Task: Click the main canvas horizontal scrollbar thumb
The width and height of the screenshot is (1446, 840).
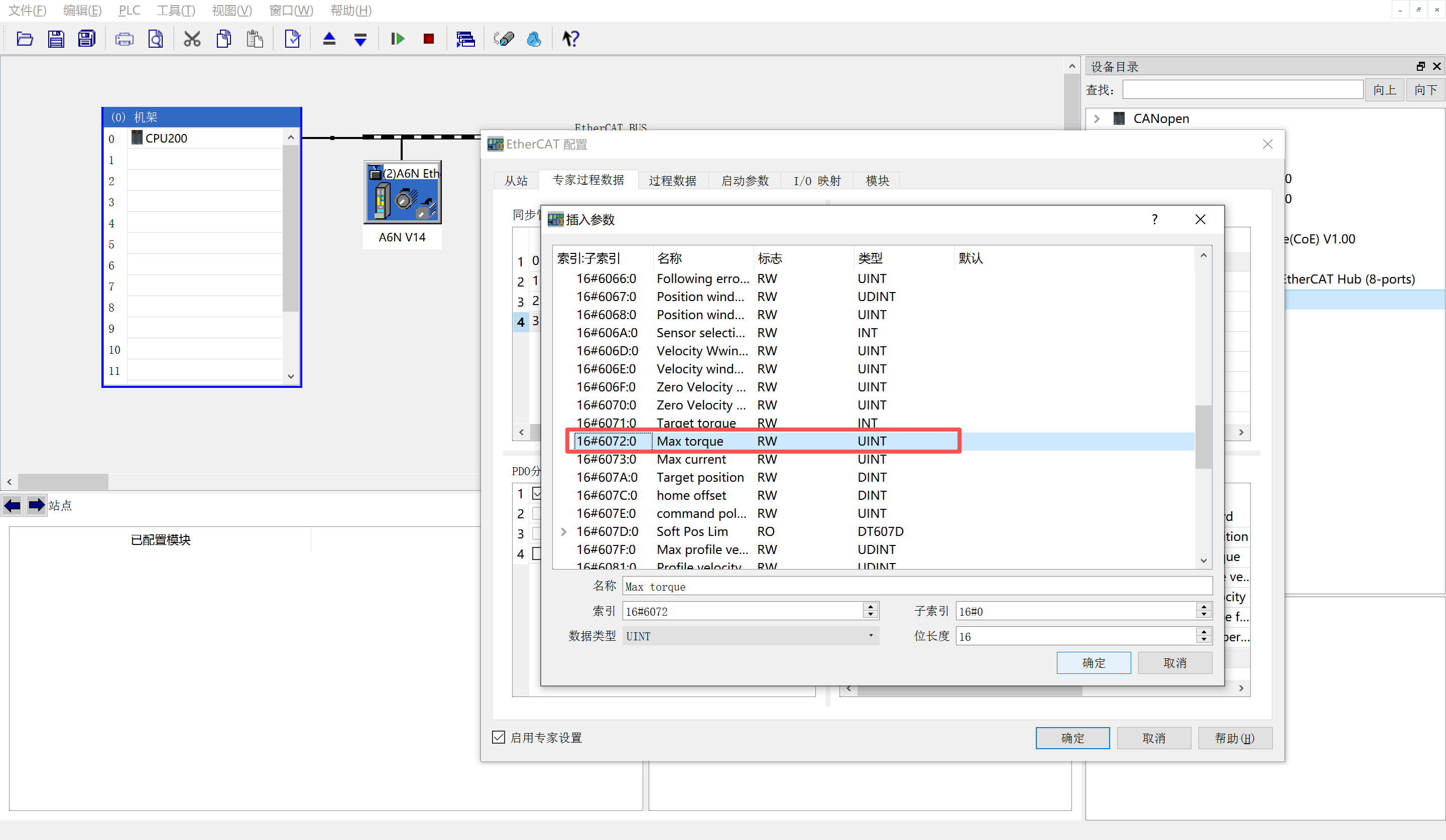Action: coord(63,481)
